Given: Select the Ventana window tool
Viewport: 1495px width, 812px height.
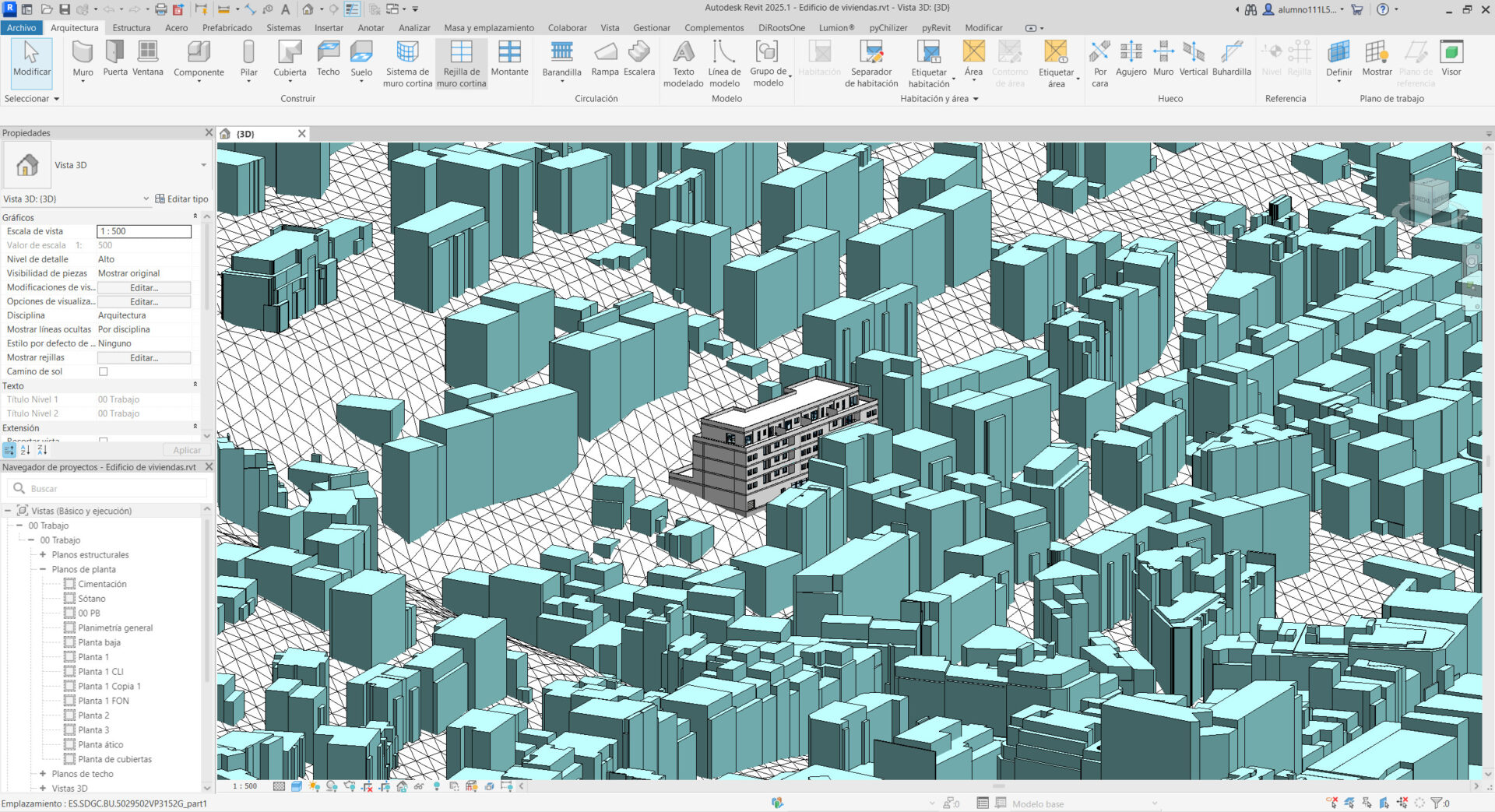Looking at the screenshot, I should point(147,59).
